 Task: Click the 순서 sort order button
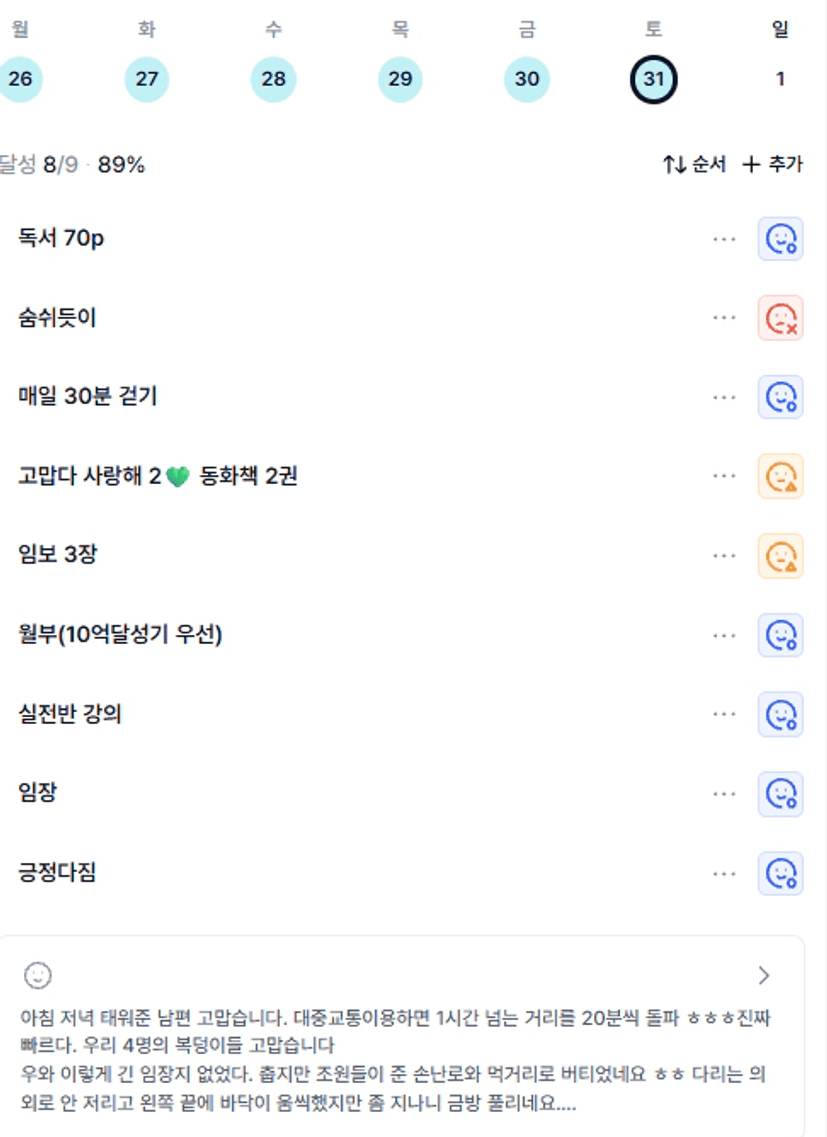[695, 165]
